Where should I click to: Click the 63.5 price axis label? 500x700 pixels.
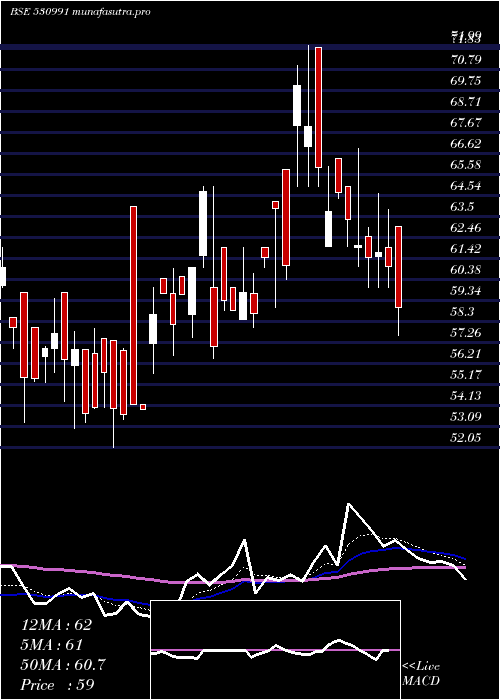[462, 206]
